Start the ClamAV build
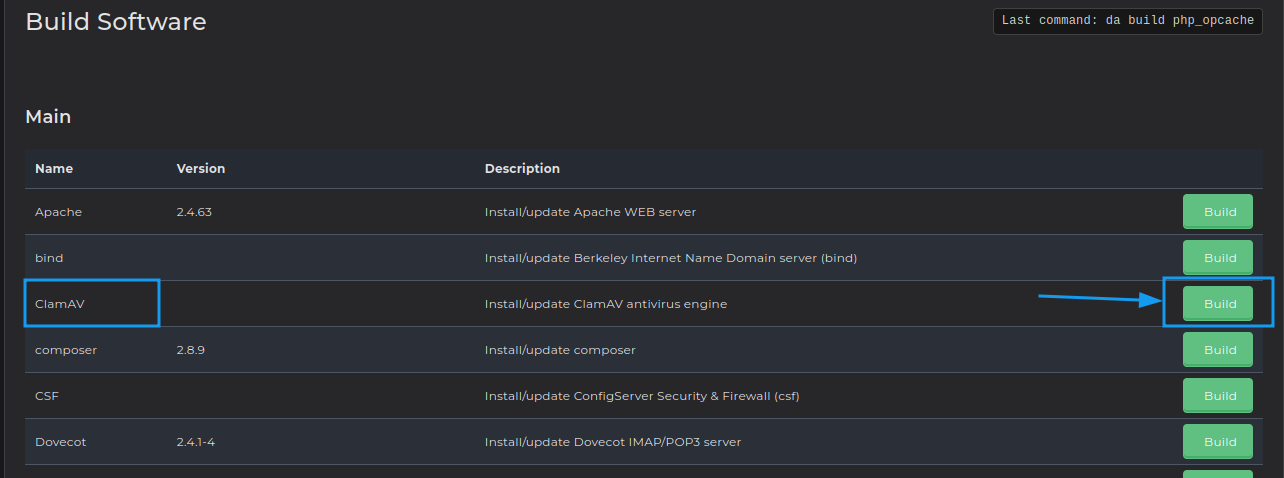1284x478 pixels. 1218,304
